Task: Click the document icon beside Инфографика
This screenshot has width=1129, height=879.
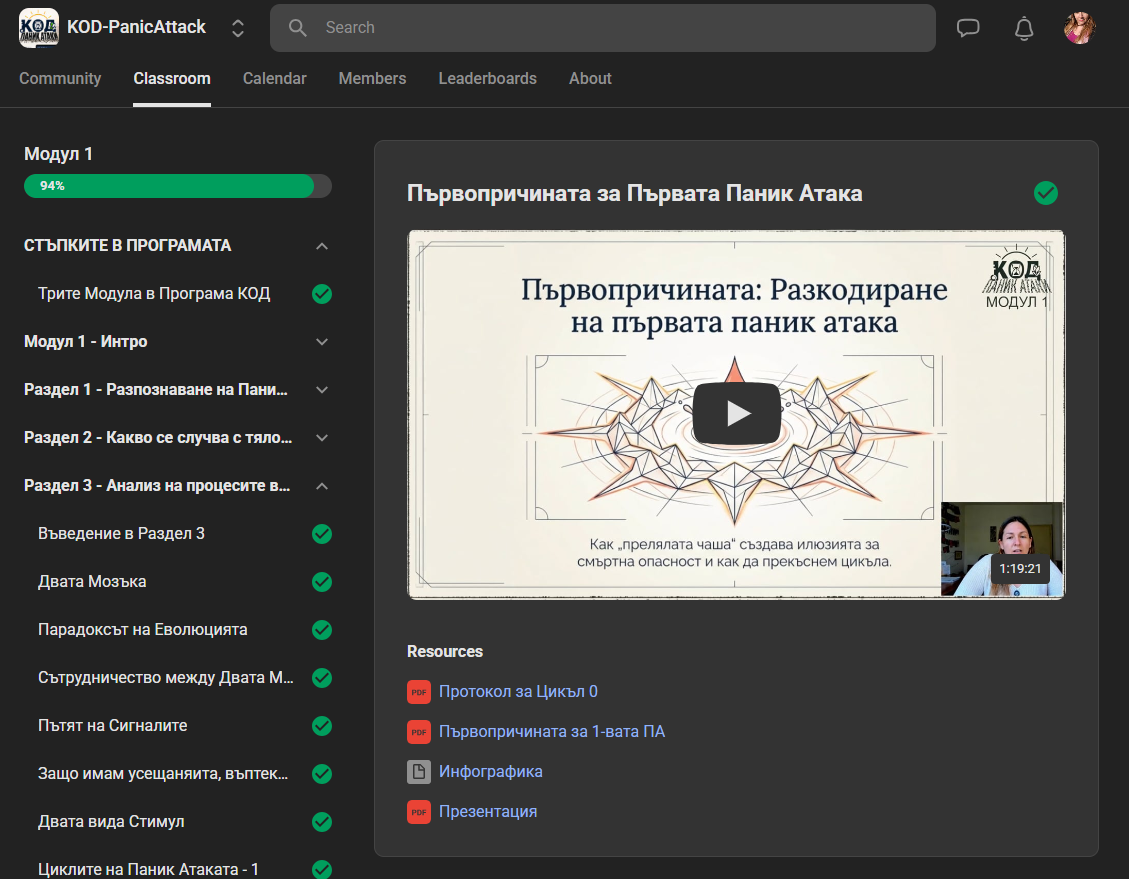Action: coord(419,772)
